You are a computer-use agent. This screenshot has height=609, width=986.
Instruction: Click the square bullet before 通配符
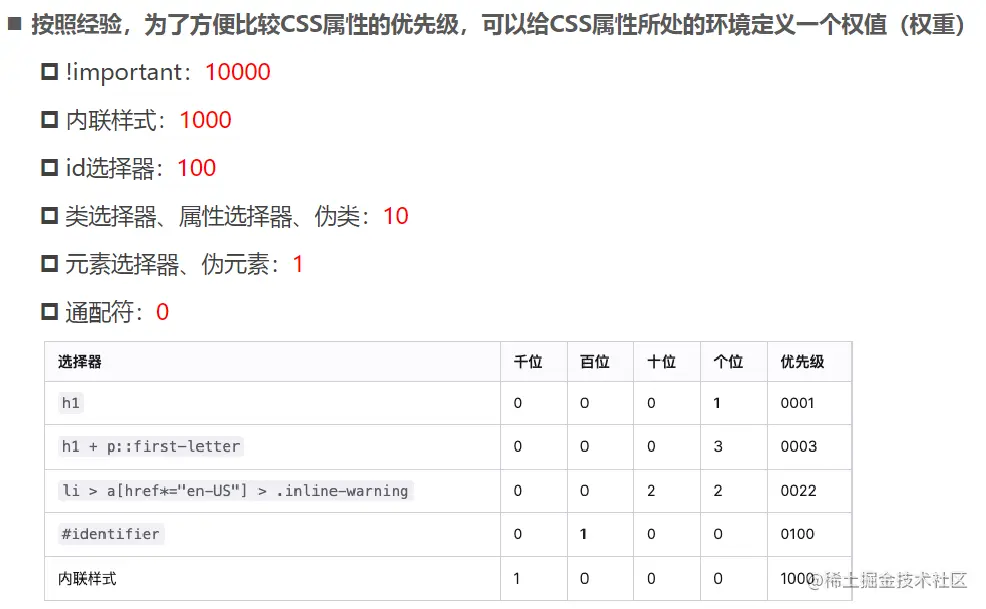coord(50,311)
